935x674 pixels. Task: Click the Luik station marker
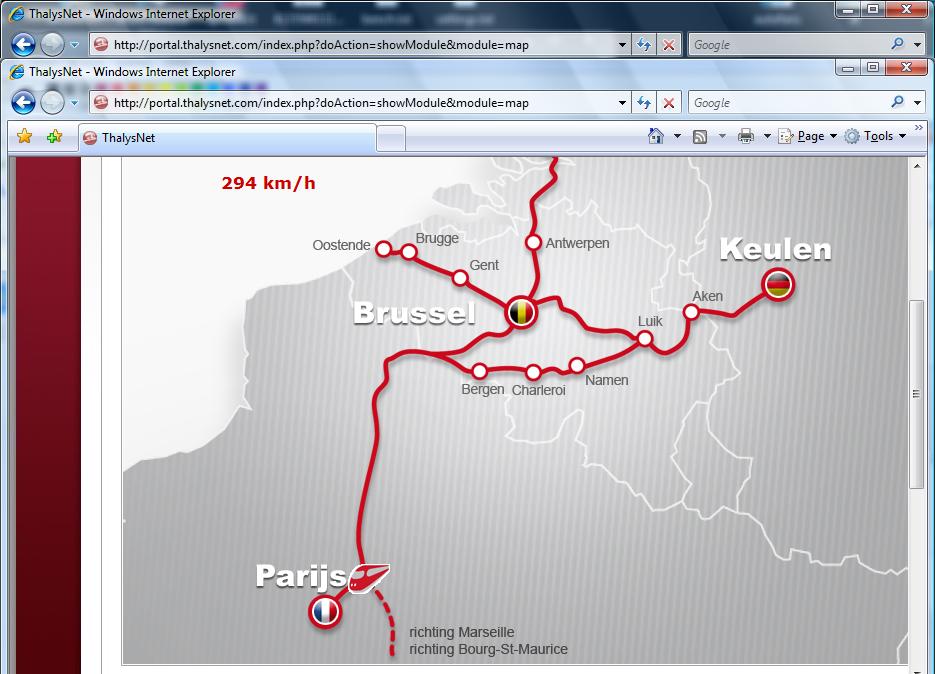coord(645,339)
